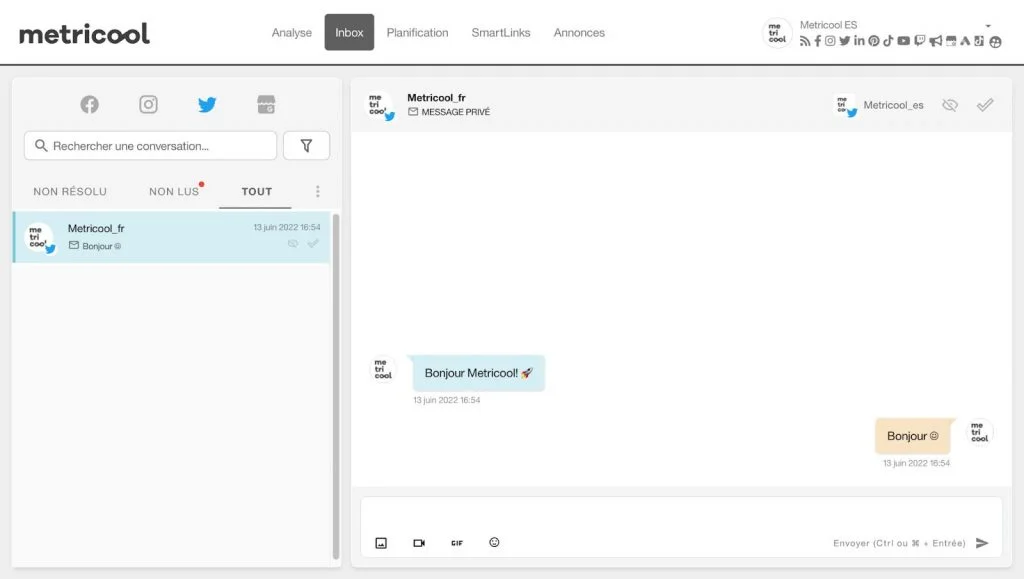Mark the Metricool_fr list row as resolved
Viewport: 1024px width, 579px height.
(x=313, y=243)
